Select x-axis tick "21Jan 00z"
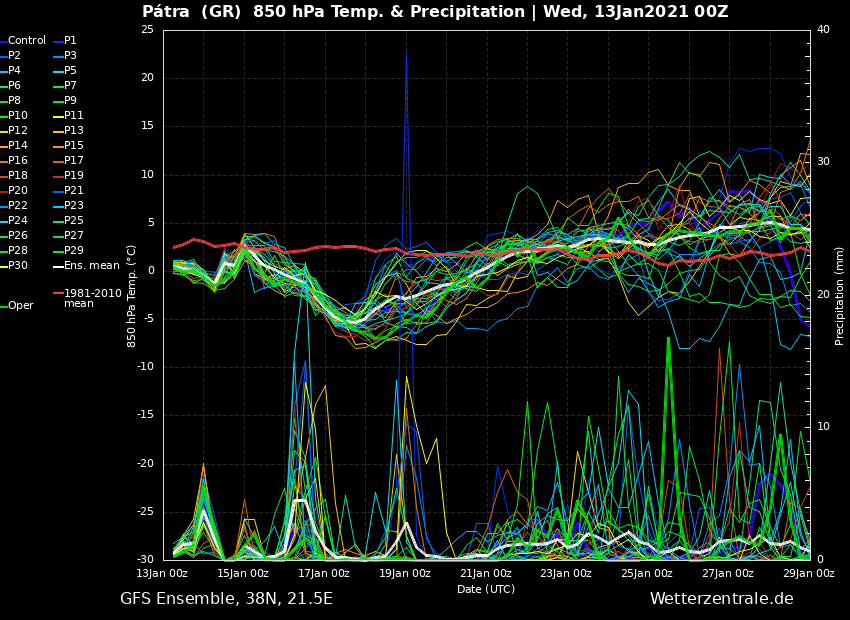Screen dimensions: 850x620 click(x=486, y=573)
